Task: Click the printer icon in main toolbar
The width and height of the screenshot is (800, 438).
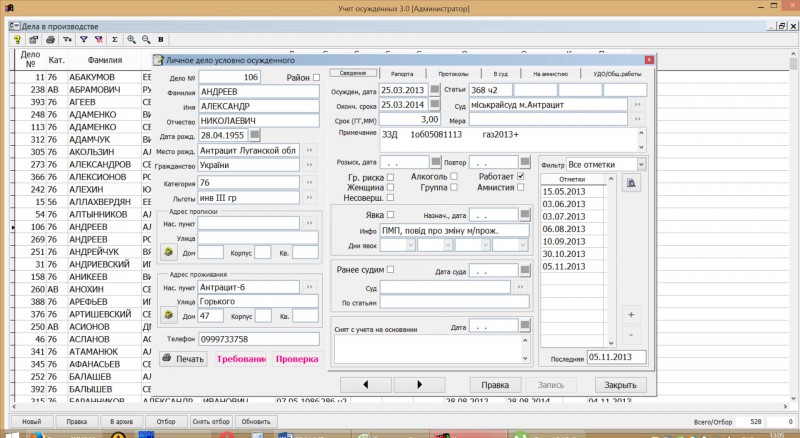Action: 50,39
